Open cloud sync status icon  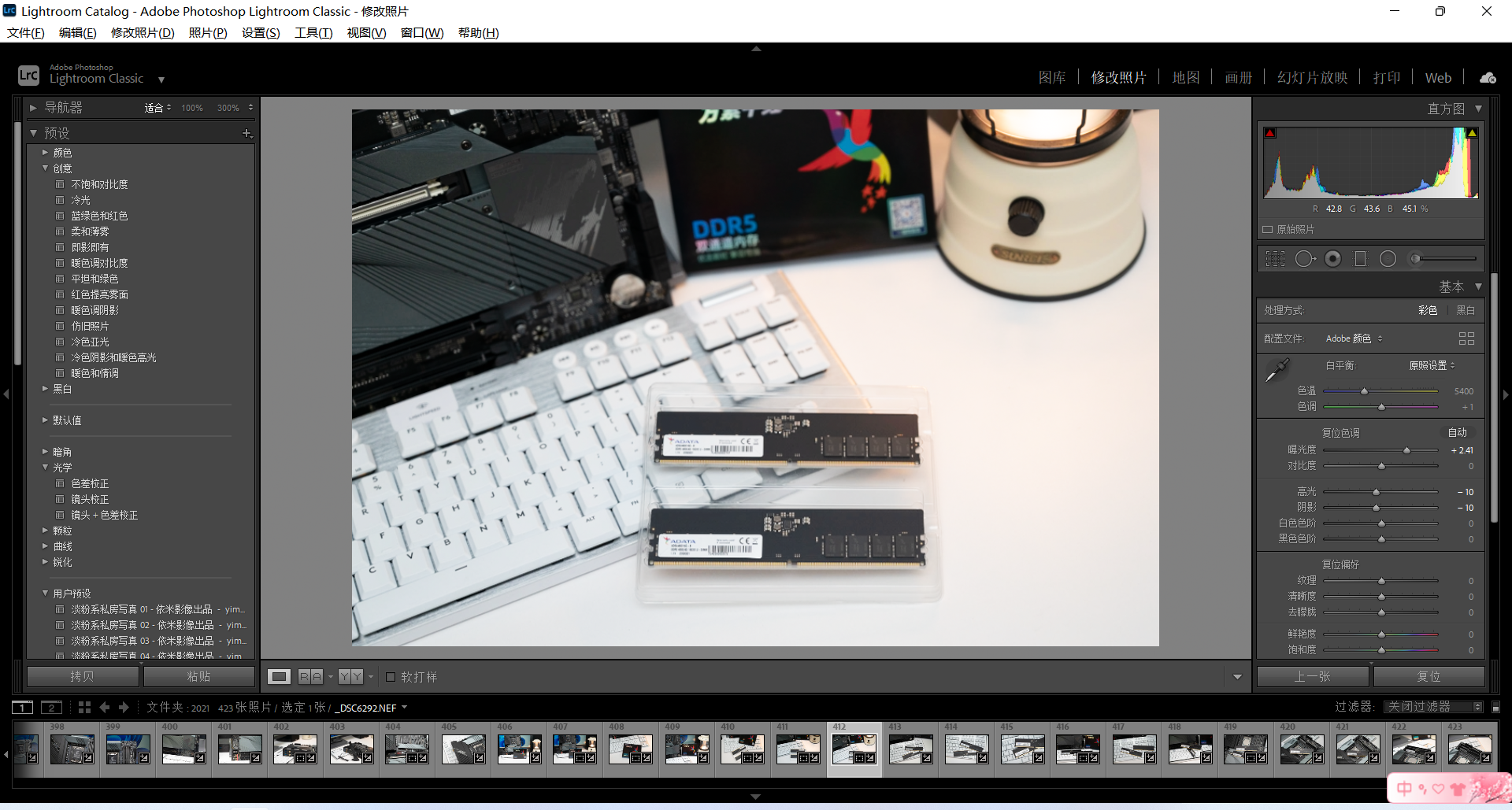point(1488,78)
